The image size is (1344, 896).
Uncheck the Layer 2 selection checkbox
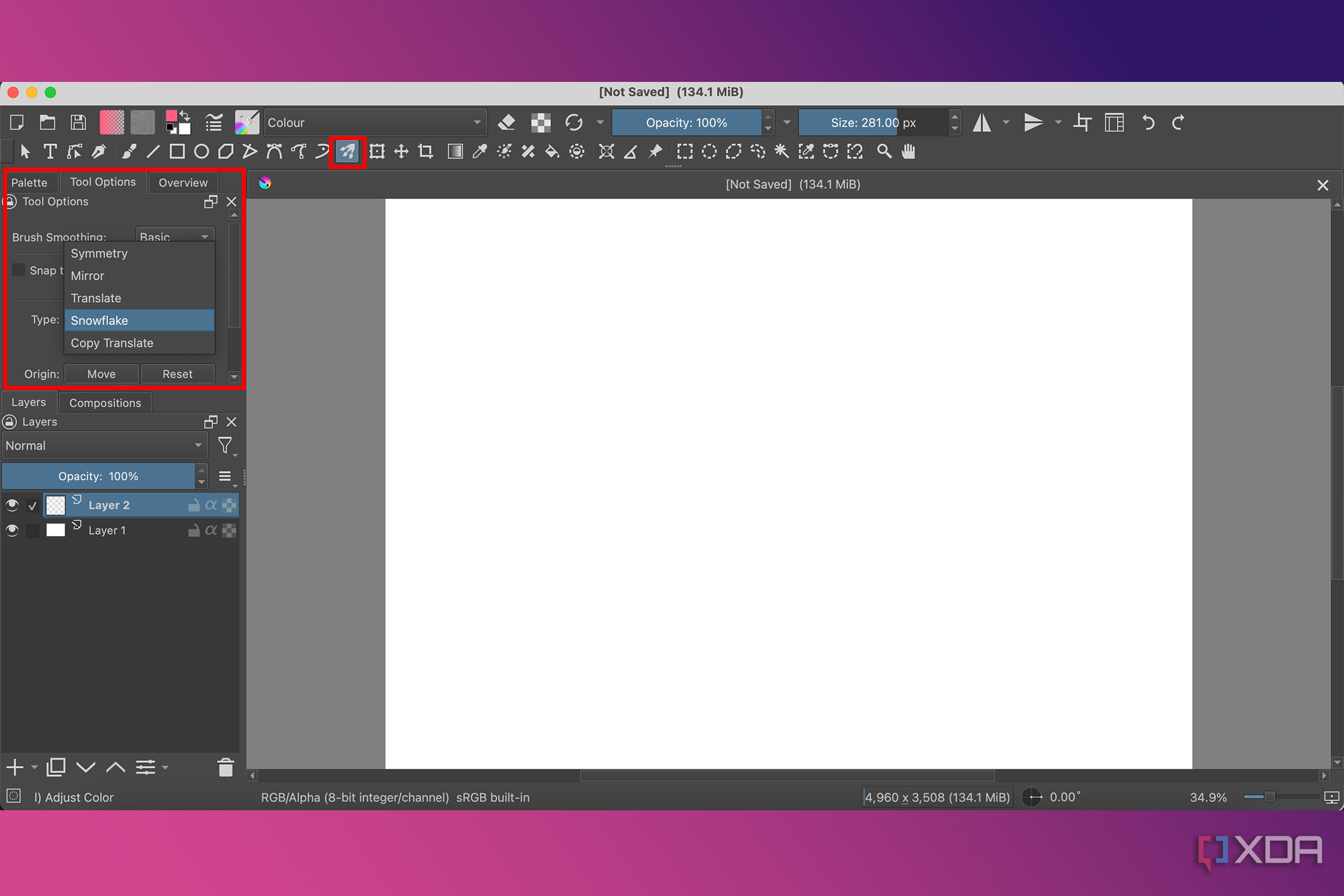click(x=33, y=506)
